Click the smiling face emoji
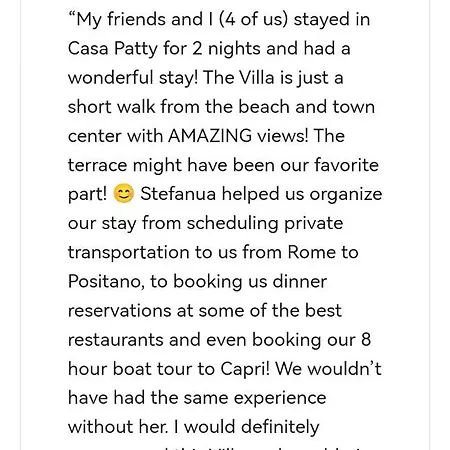 (x=124, y=194)
